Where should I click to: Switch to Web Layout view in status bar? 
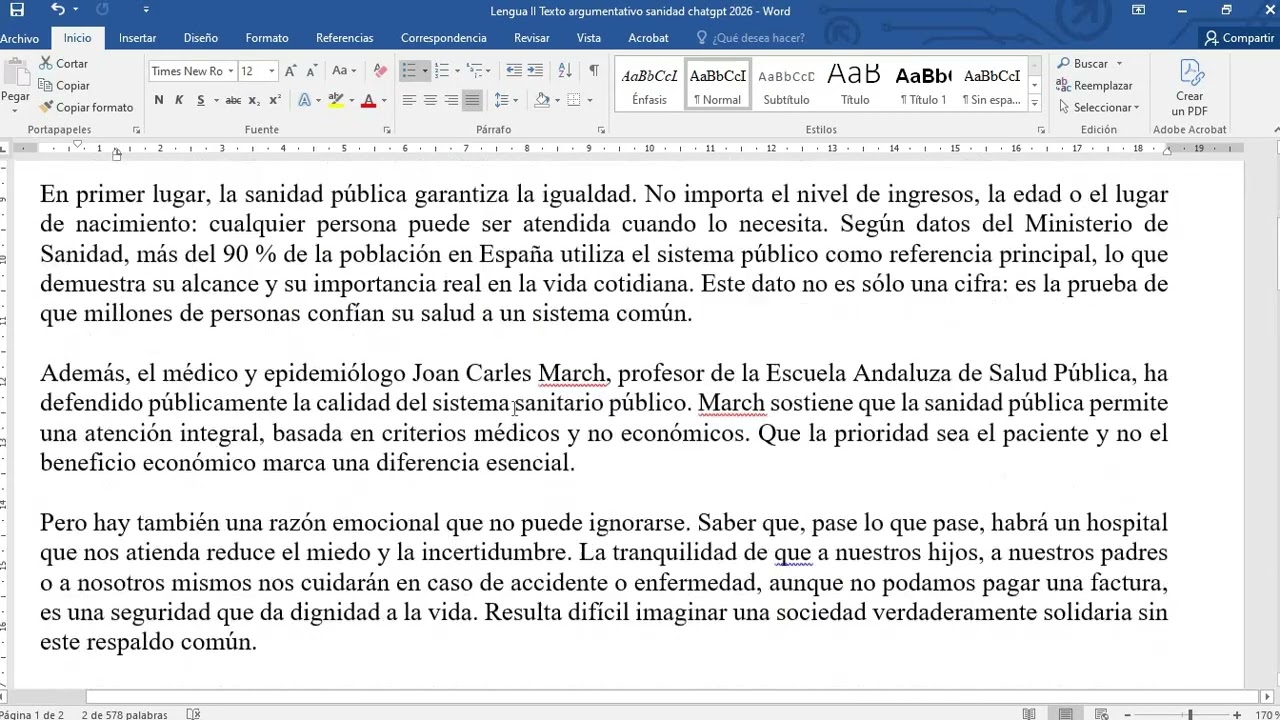[x=1101, y=714]
